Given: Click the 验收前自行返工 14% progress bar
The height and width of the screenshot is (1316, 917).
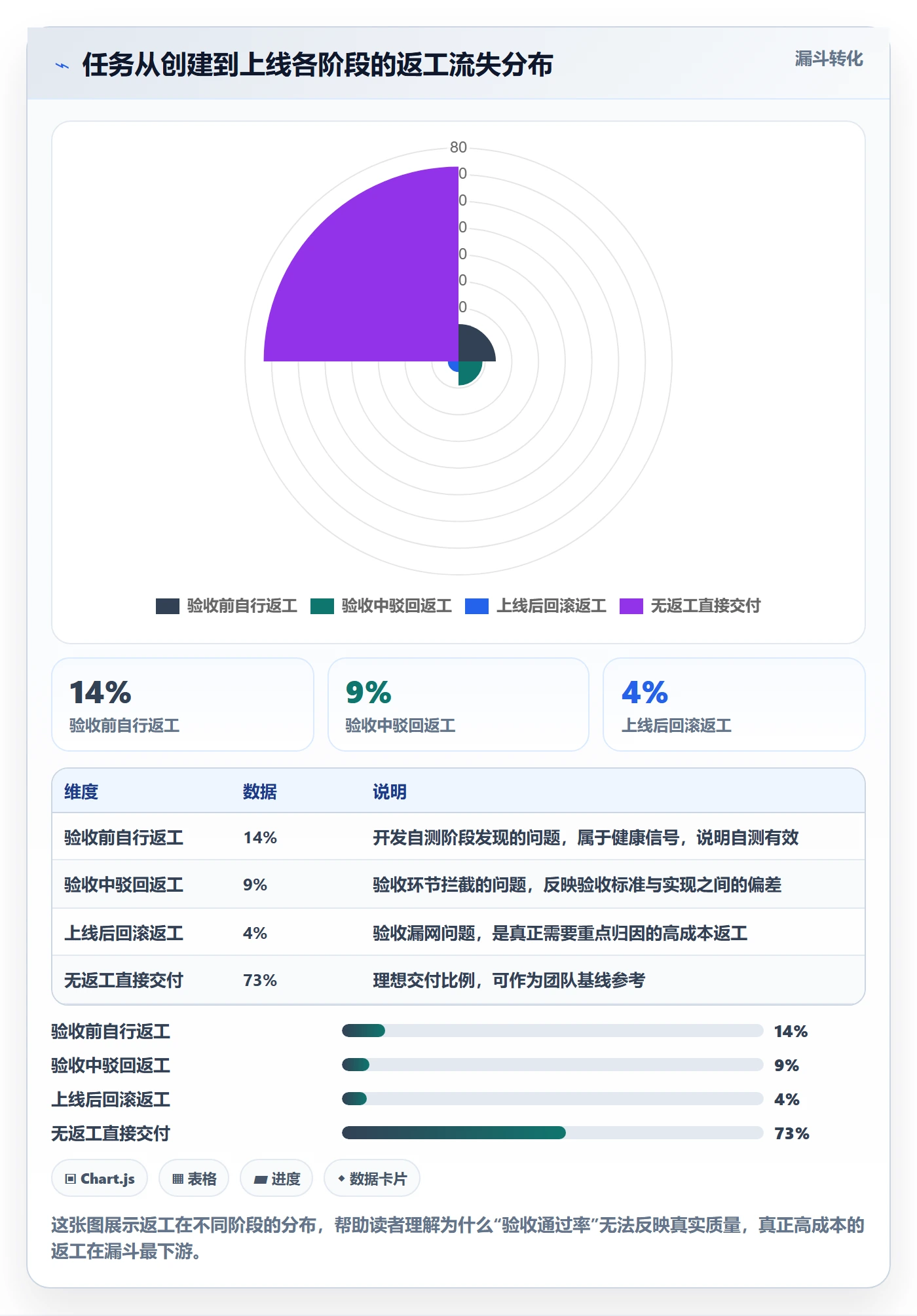Looking at the screenshot, I should [553, 1031].
